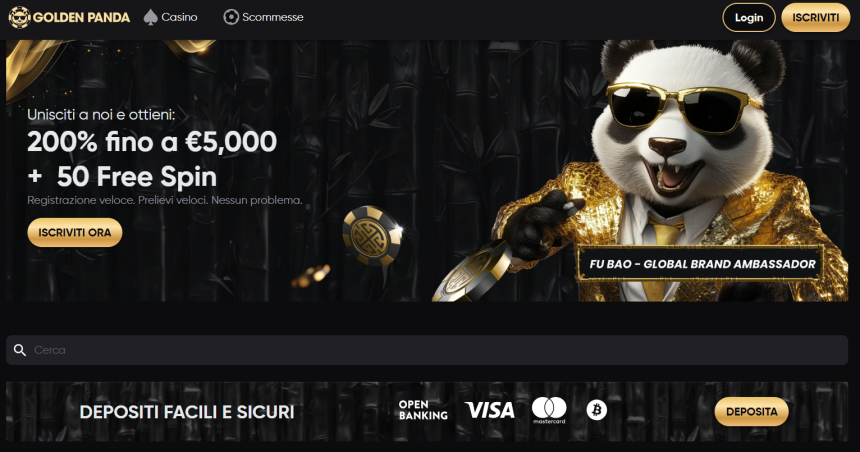
Task: Click the Fu Bao brand ambassador label
Action: (702, 264)
